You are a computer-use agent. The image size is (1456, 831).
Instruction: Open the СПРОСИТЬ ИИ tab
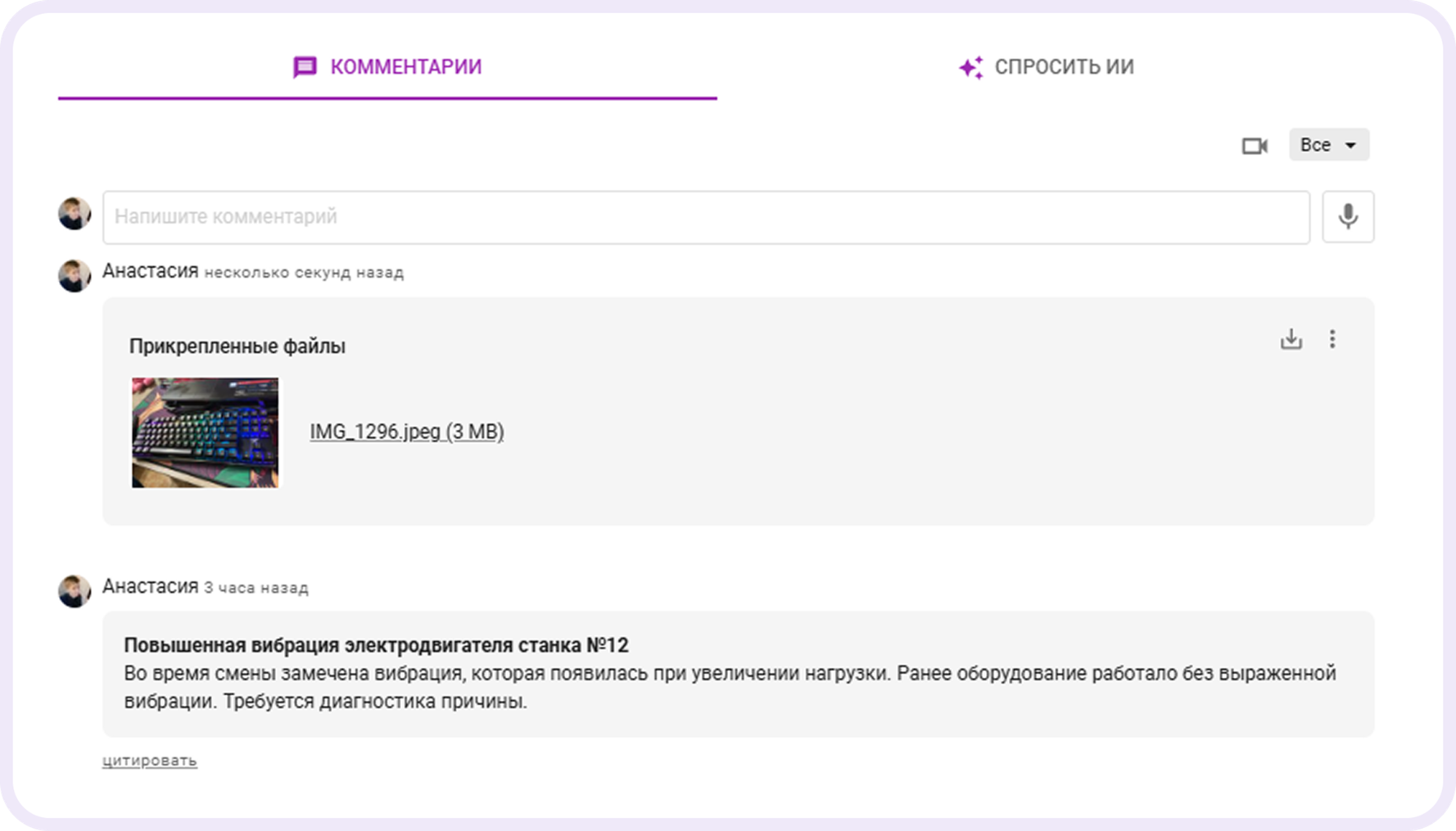pos(1046,67)
